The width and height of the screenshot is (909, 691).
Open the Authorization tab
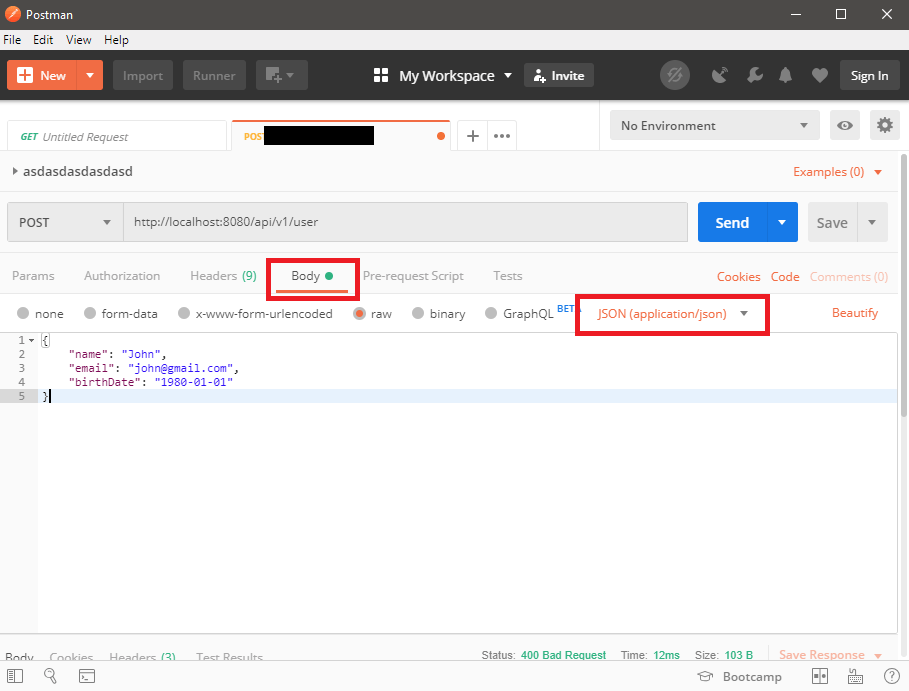coord(122,275)
